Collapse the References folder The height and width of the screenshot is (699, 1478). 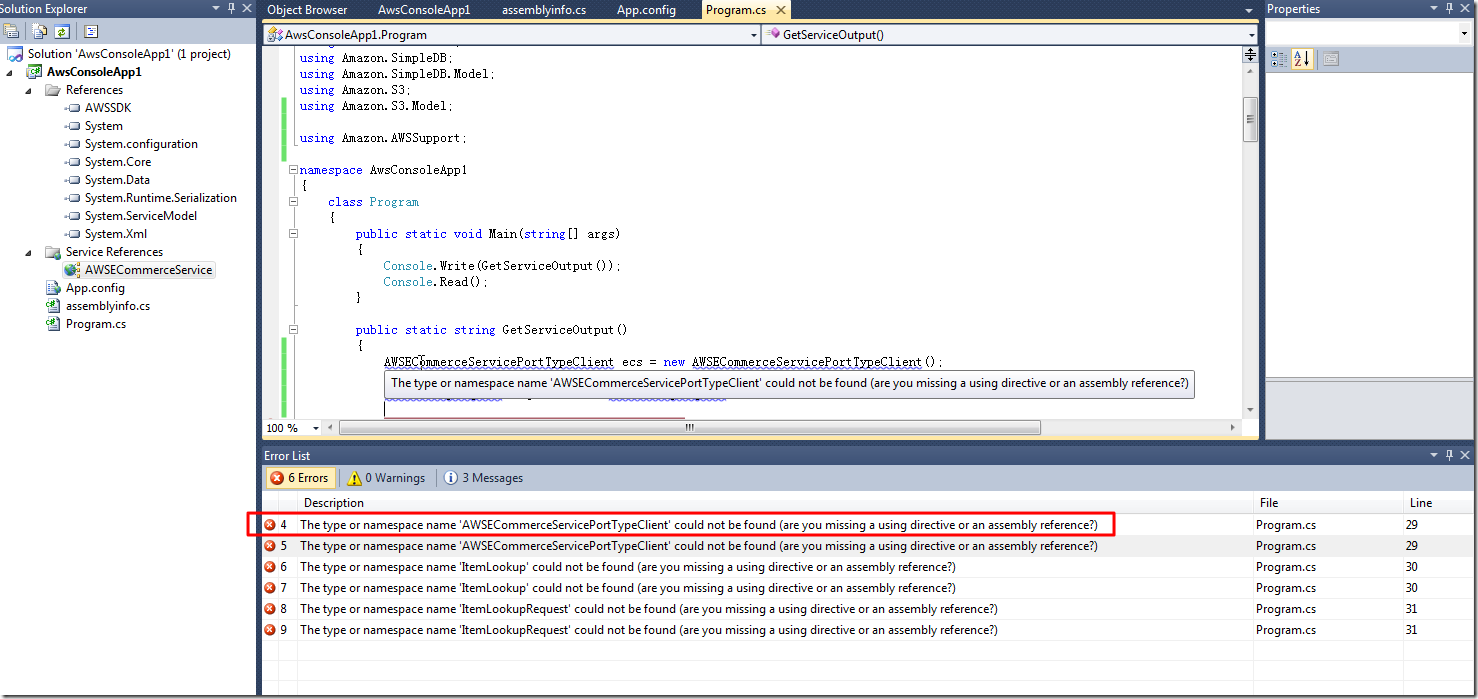[x=30, y=90]
